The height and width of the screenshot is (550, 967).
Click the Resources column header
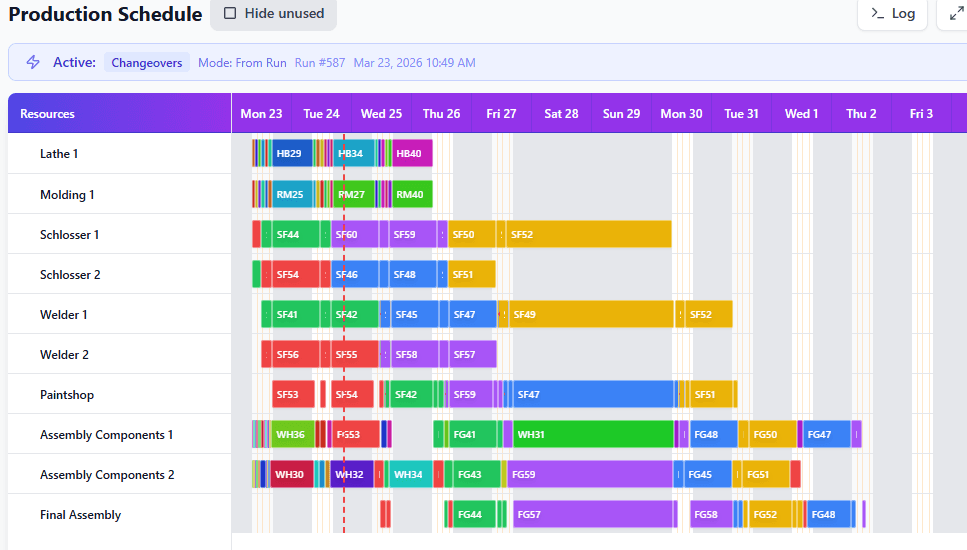(x=120, y=113)
